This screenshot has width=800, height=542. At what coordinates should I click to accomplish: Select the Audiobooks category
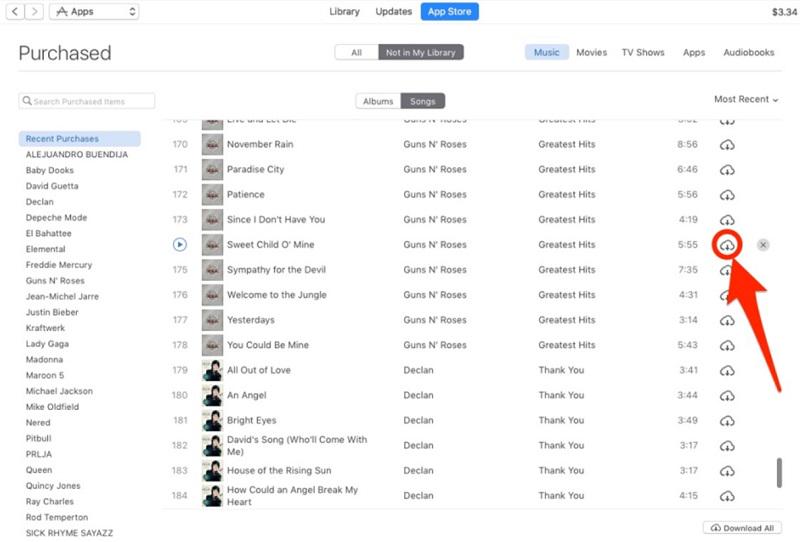[748, 52]
